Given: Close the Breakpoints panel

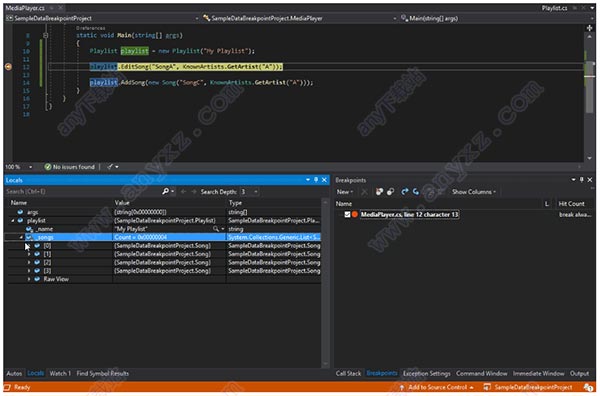Looking at the screenshot, I should pyautogui.click(x=590, y=180).
